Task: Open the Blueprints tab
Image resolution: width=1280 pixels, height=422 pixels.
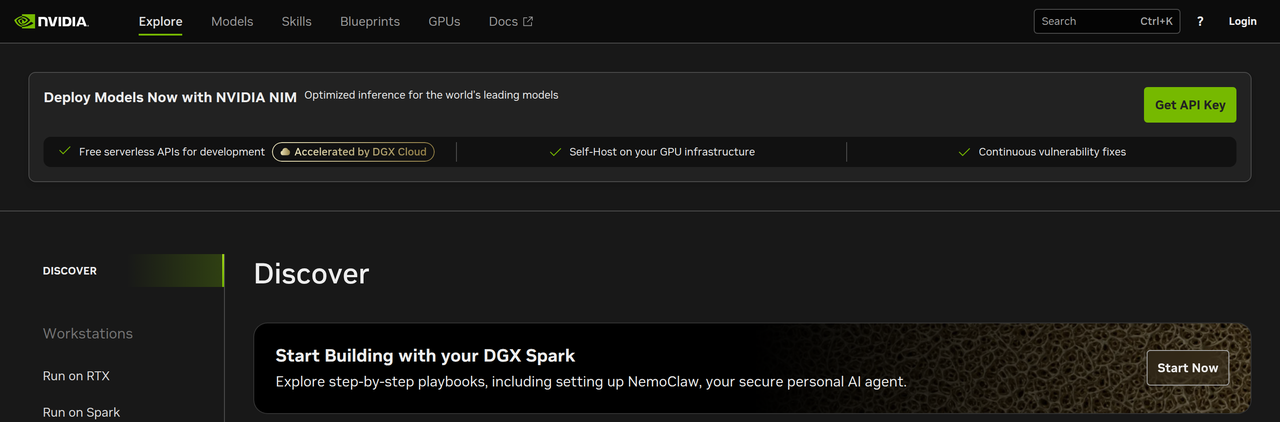Action: (370, 21)
